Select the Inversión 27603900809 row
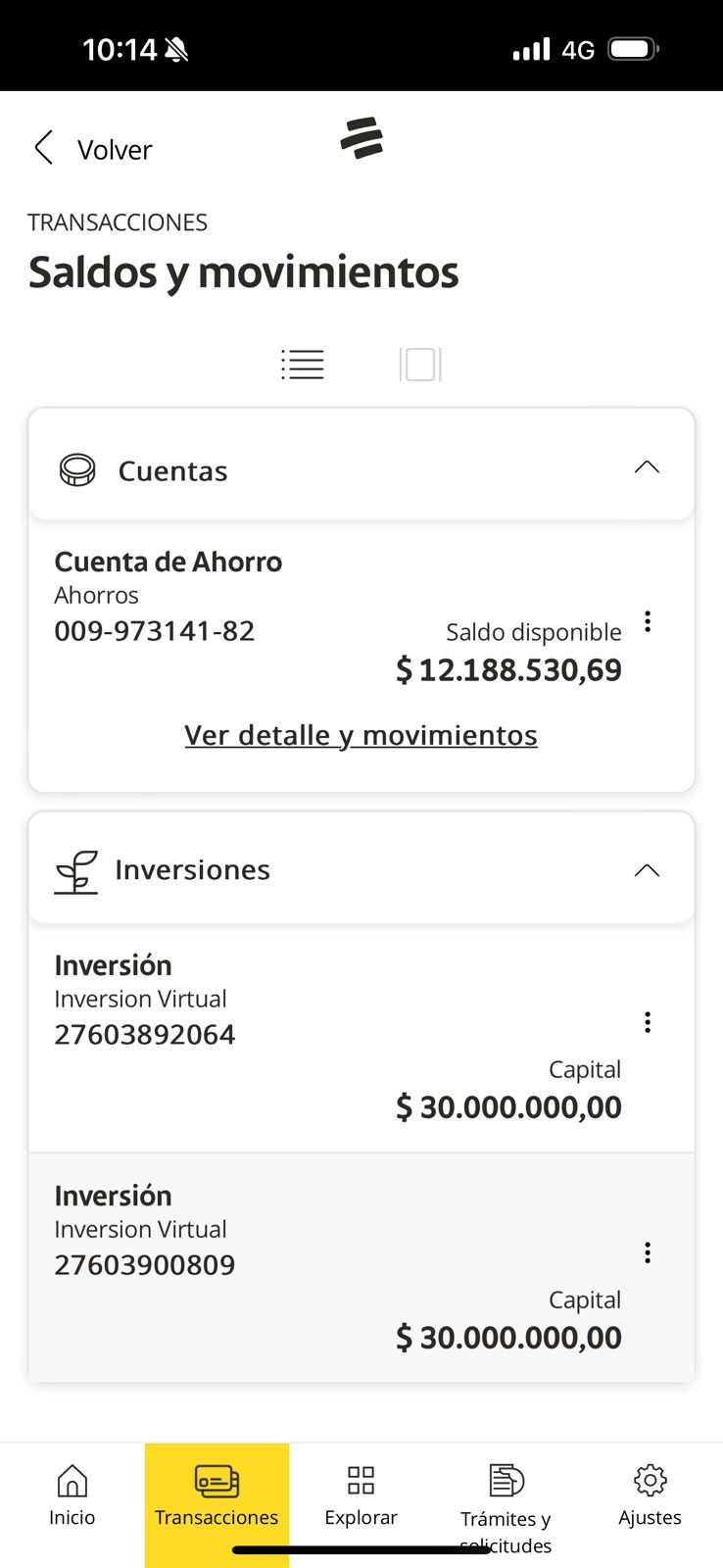Screen dimensions: 723x1568 [294, 1266]
